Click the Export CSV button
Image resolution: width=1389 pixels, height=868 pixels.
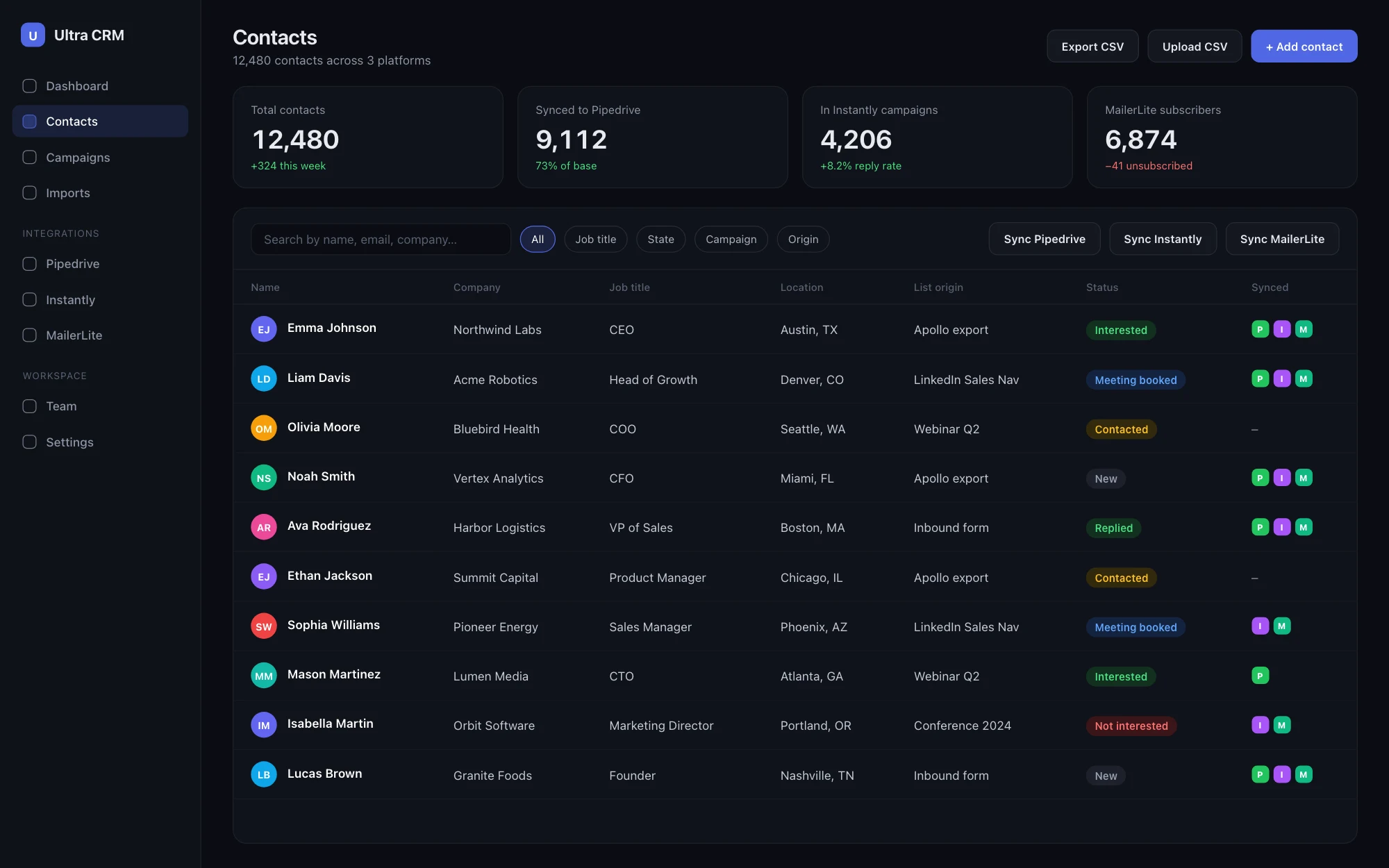(x=1092, y=47)
